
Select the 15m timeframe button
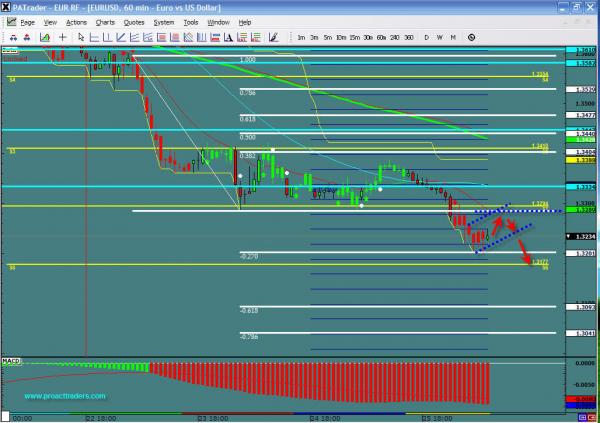355,37
